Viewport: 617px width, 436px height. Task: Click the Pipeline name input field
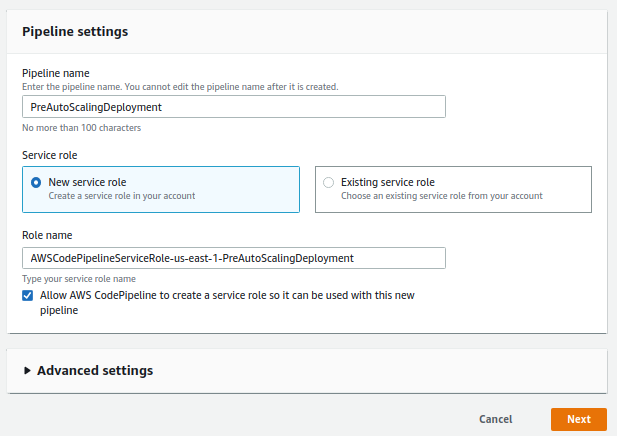point(233,107)
